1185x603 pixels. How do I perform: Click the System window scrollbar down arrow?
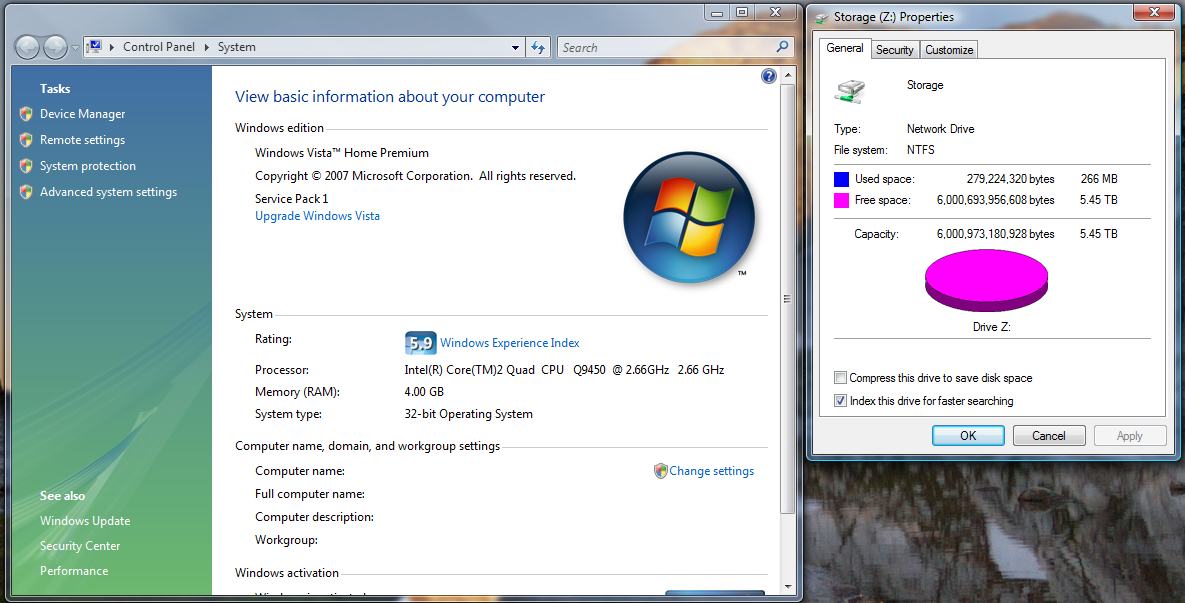pyautogui.click(x=787, y=586)
